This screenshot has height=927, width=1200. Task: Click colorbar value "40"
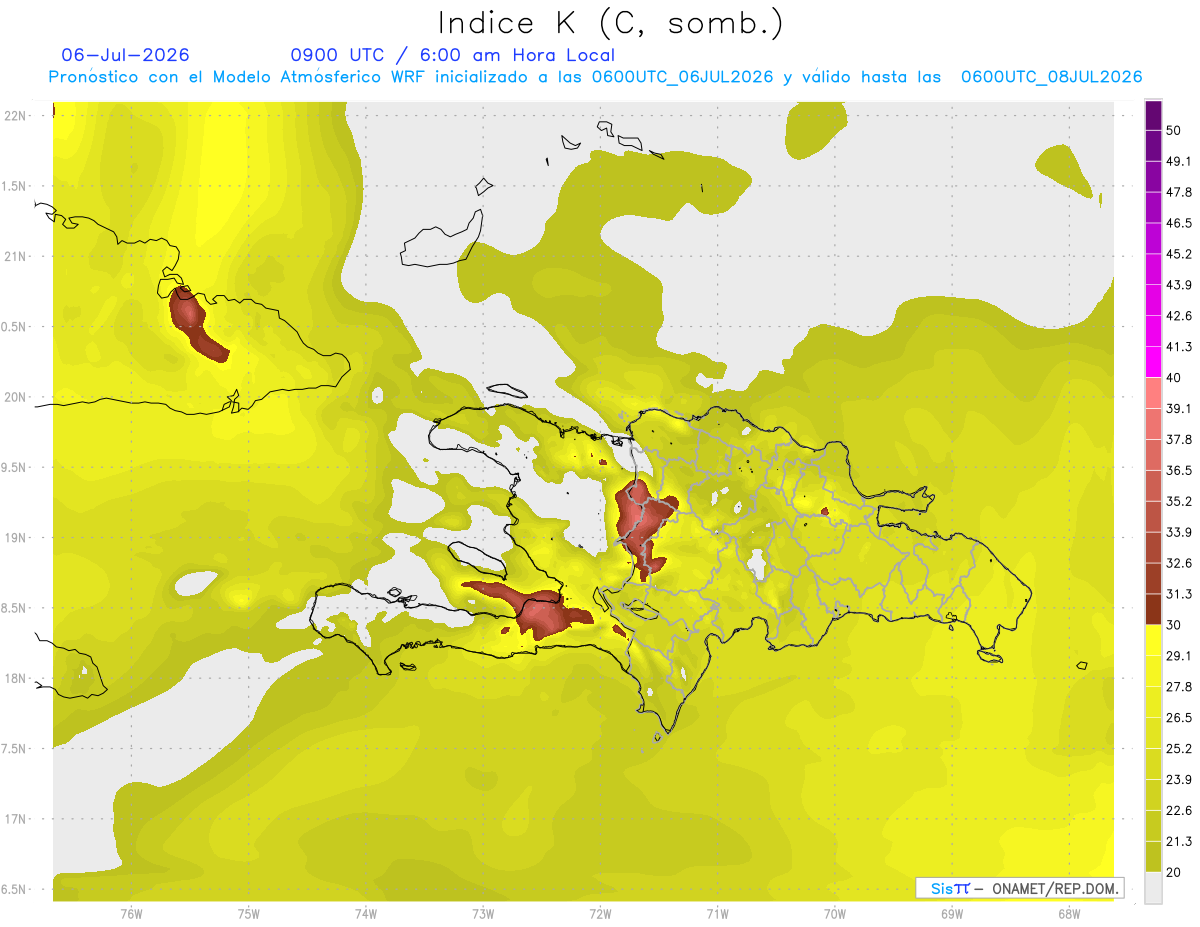coord(1174,378)
